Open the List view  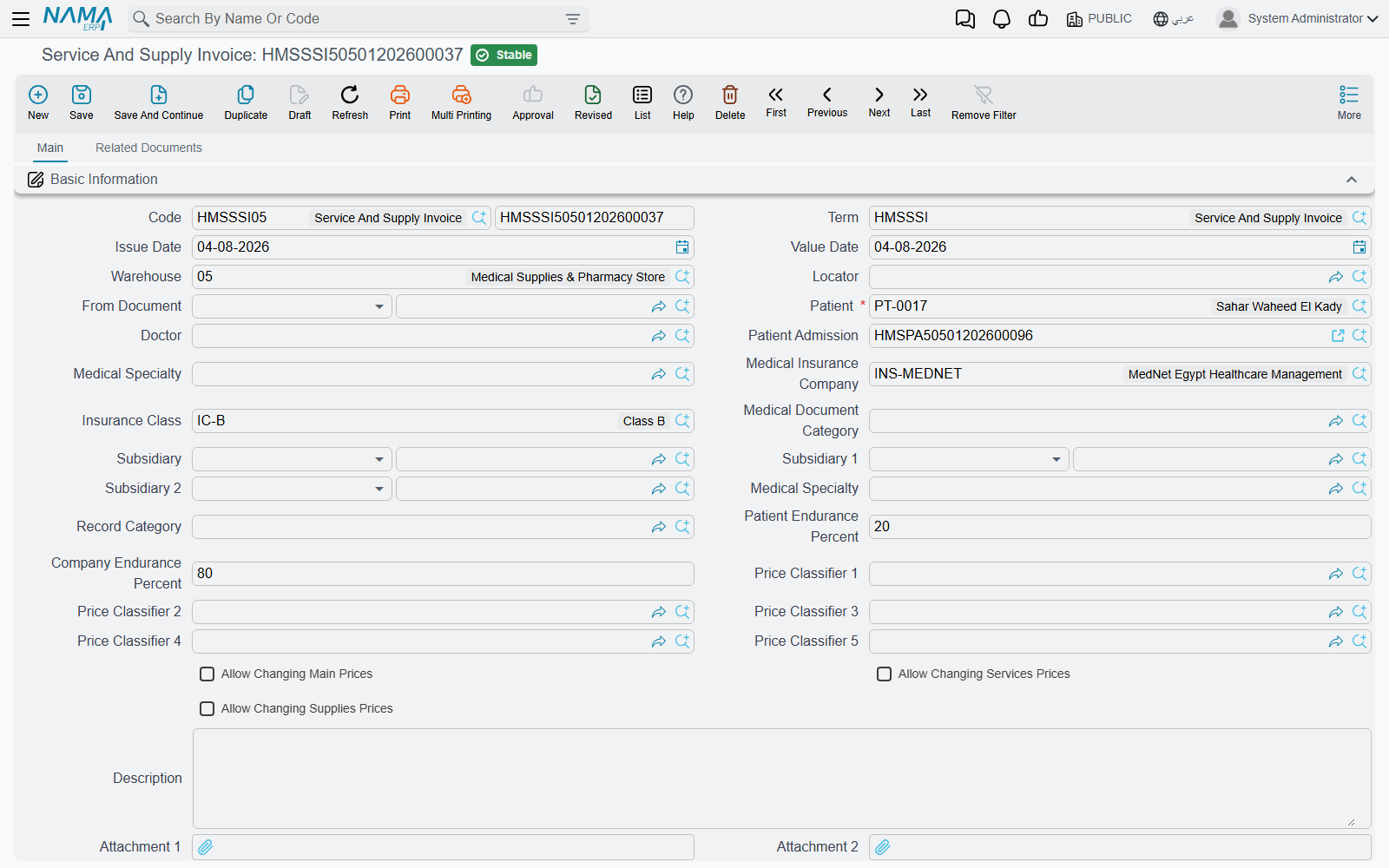tap(642, 102)
